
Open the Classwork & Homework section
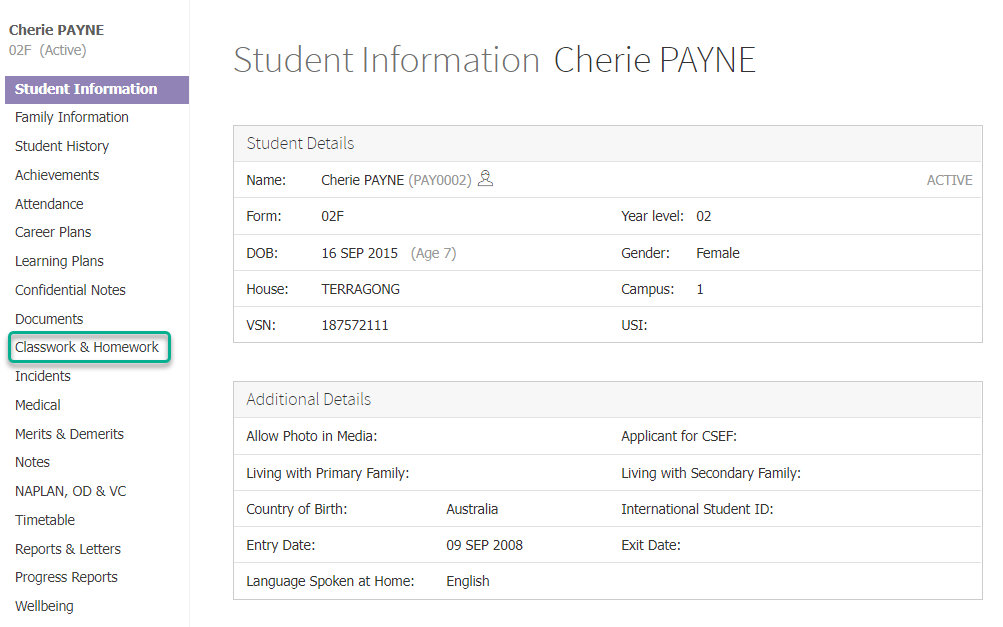88,347
